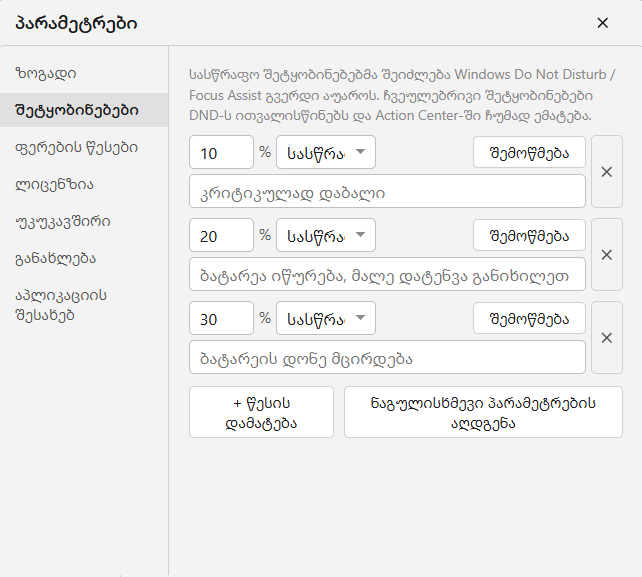The image size is (642, 577).
Task: Edit the კრიტიკულად დაბალი message field
Action: 387,191
